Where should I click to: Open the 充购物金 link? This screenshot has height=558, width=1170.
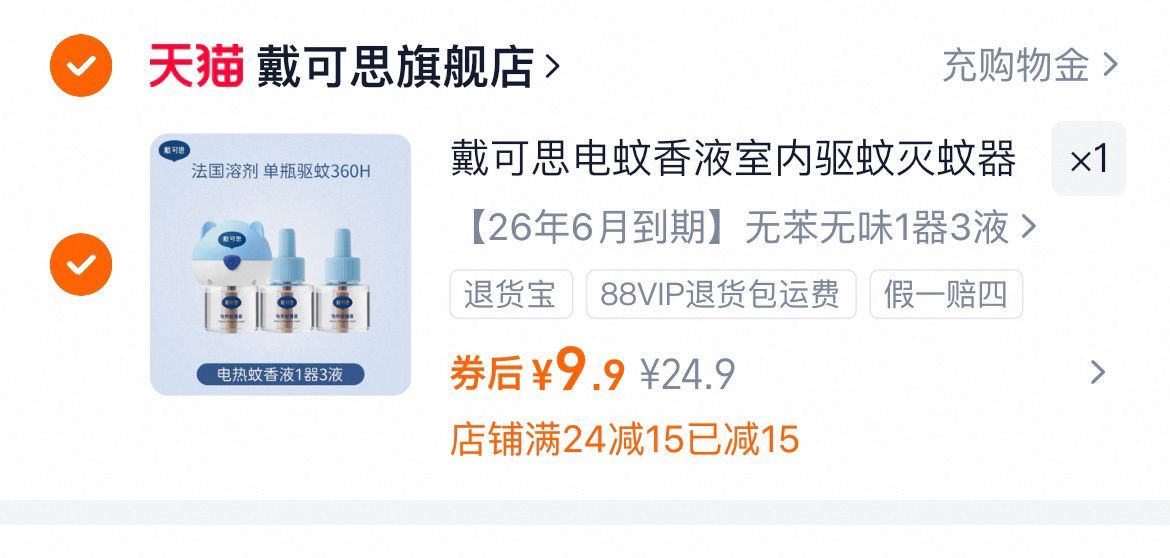tap(1016, 66)
